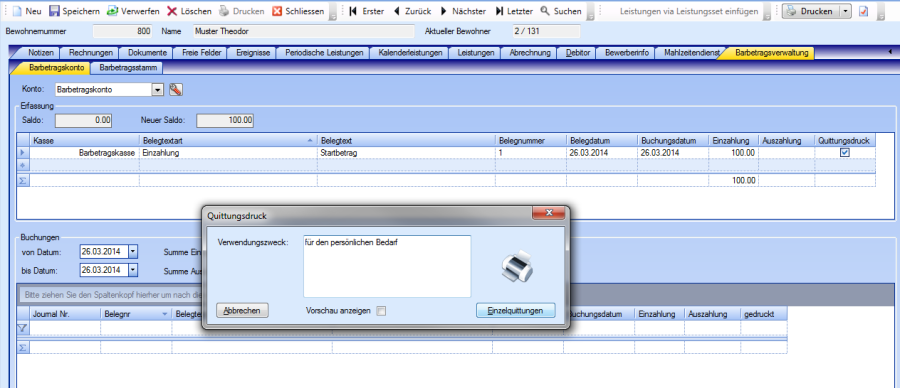Click the Barbetragskasse cell

pos(85,153)
